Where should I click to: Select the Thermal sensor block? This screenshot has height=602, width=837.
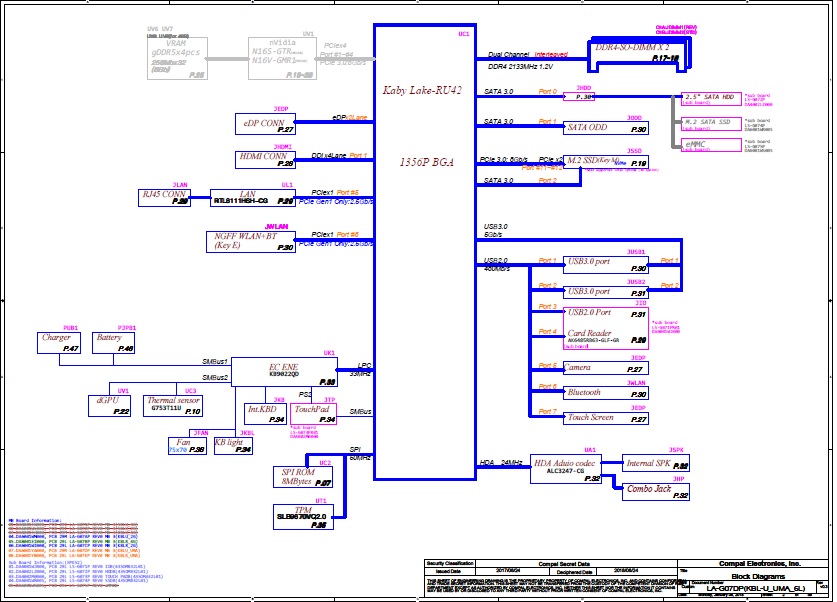tap(173, 406)
